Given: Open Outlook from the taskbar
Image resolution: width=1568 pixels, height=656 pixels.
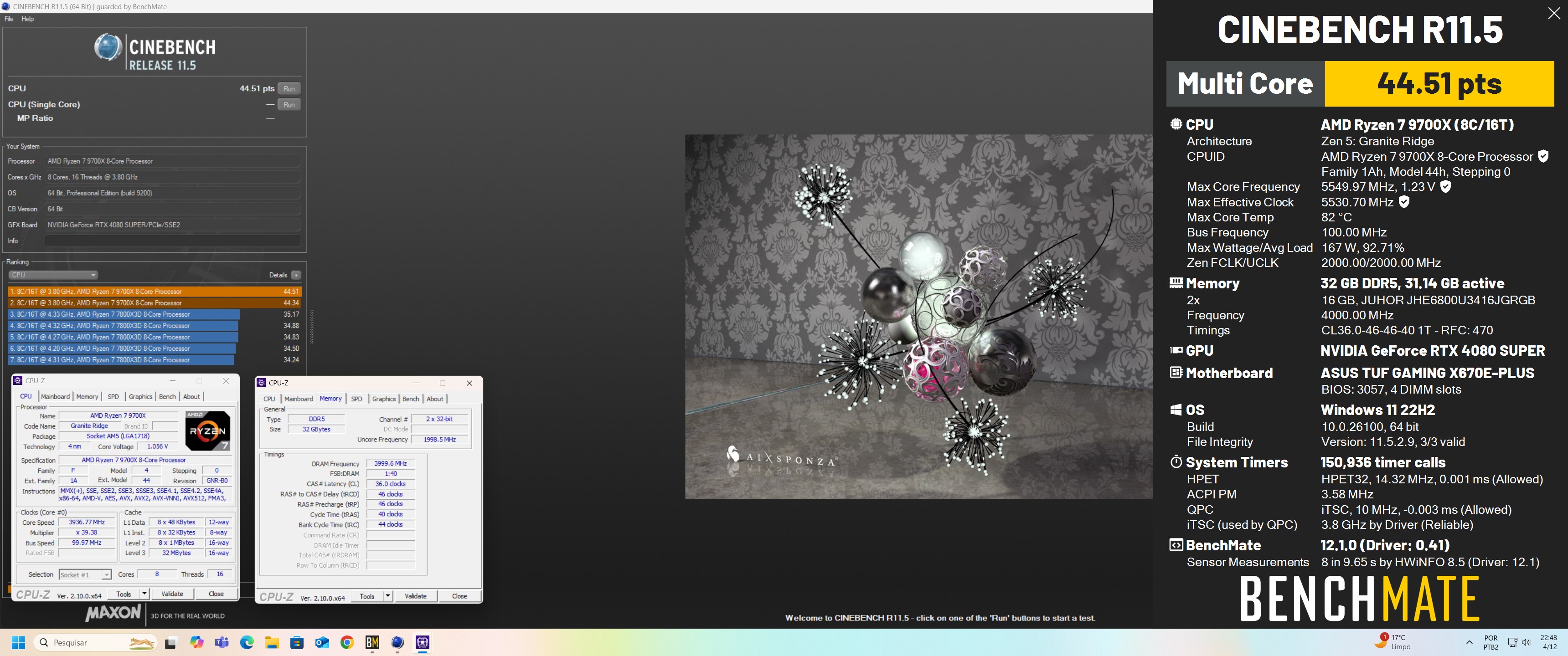Looking at the screenshot, I should 322,643.
